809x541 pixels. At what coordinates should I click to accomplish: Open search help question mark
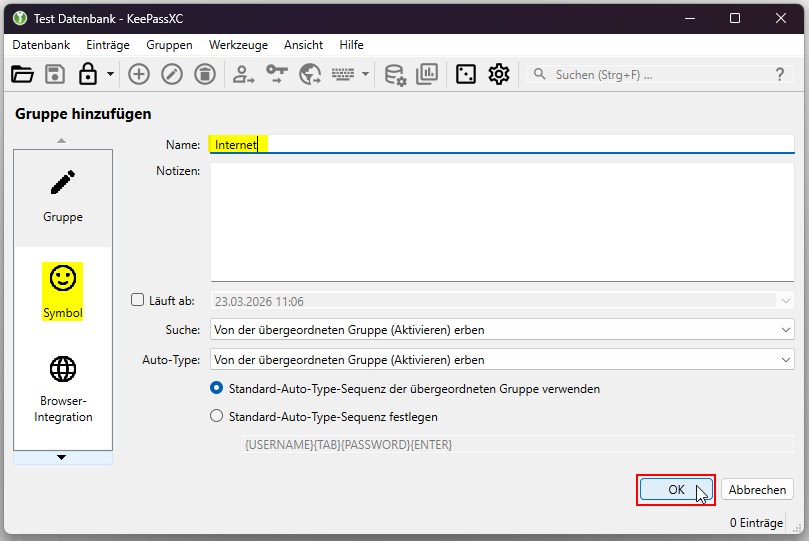coord(780,74)
